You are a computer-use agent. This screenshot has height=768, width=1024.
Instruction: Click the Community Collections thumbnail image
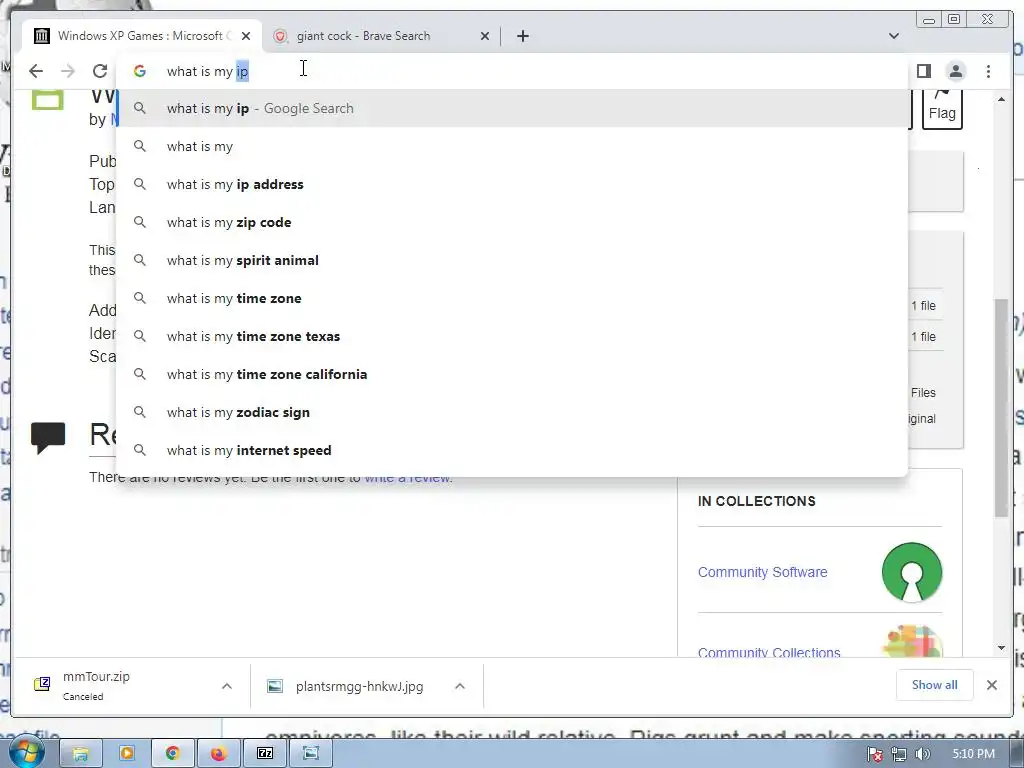coord(912,641)
